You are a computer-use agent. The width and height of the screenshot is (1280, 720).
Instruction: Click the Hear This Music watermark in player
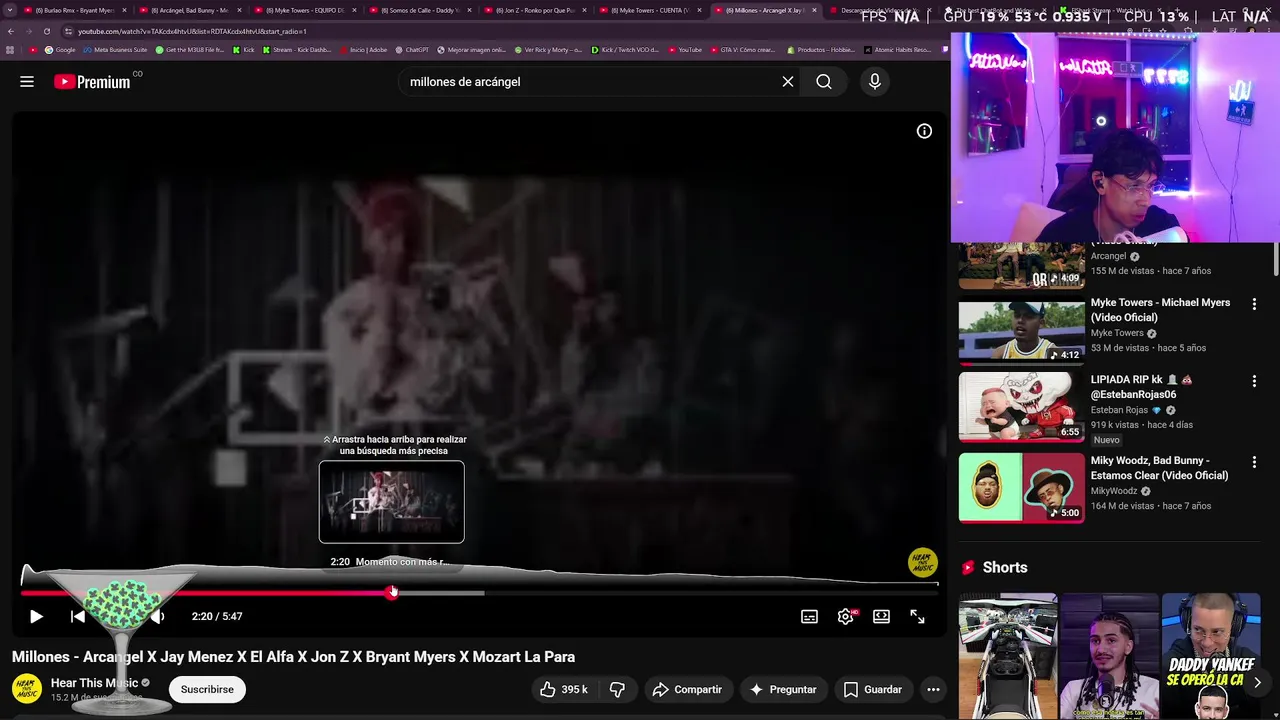[x=922, y=563]
